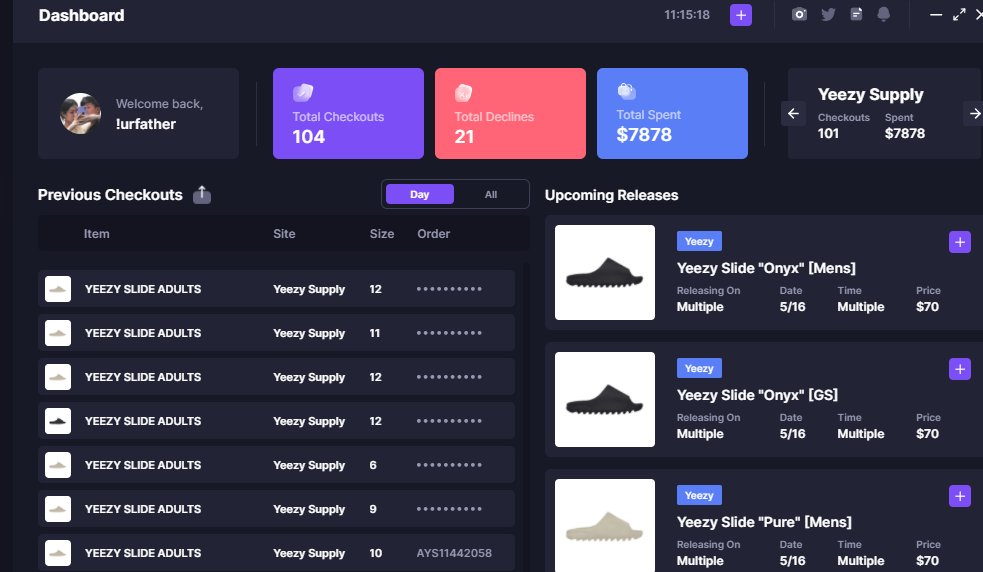Open the Total Declines 21 card
Viewport: 983px width, 572px height.
click(x=510, y=114)
